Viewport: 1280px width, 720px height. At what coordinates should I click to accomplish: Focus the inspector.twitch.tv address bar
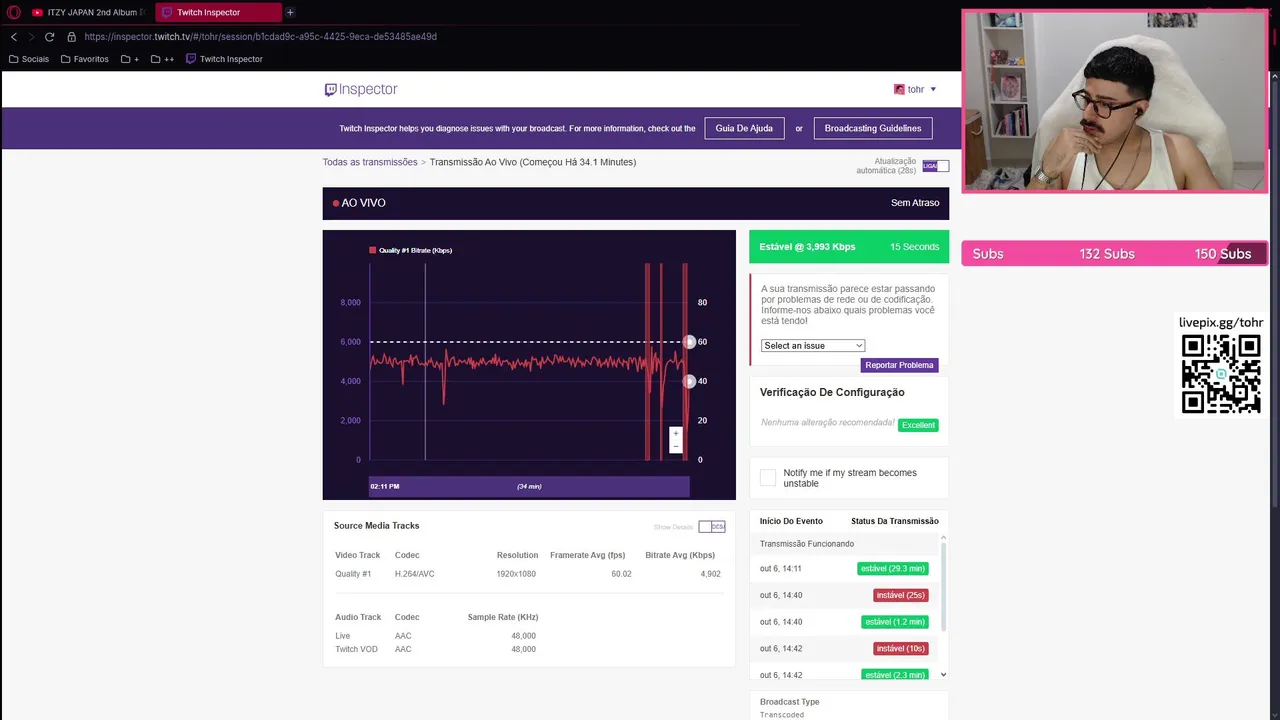click(260, 37)
